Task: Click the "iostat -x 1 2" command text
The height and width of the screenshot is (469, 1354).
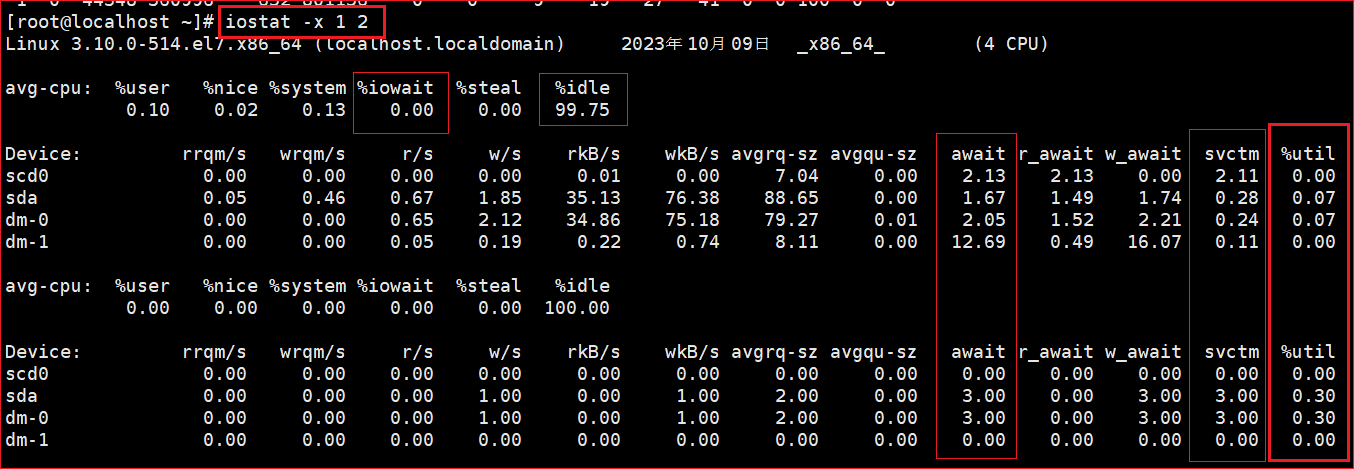Action: 299,23
